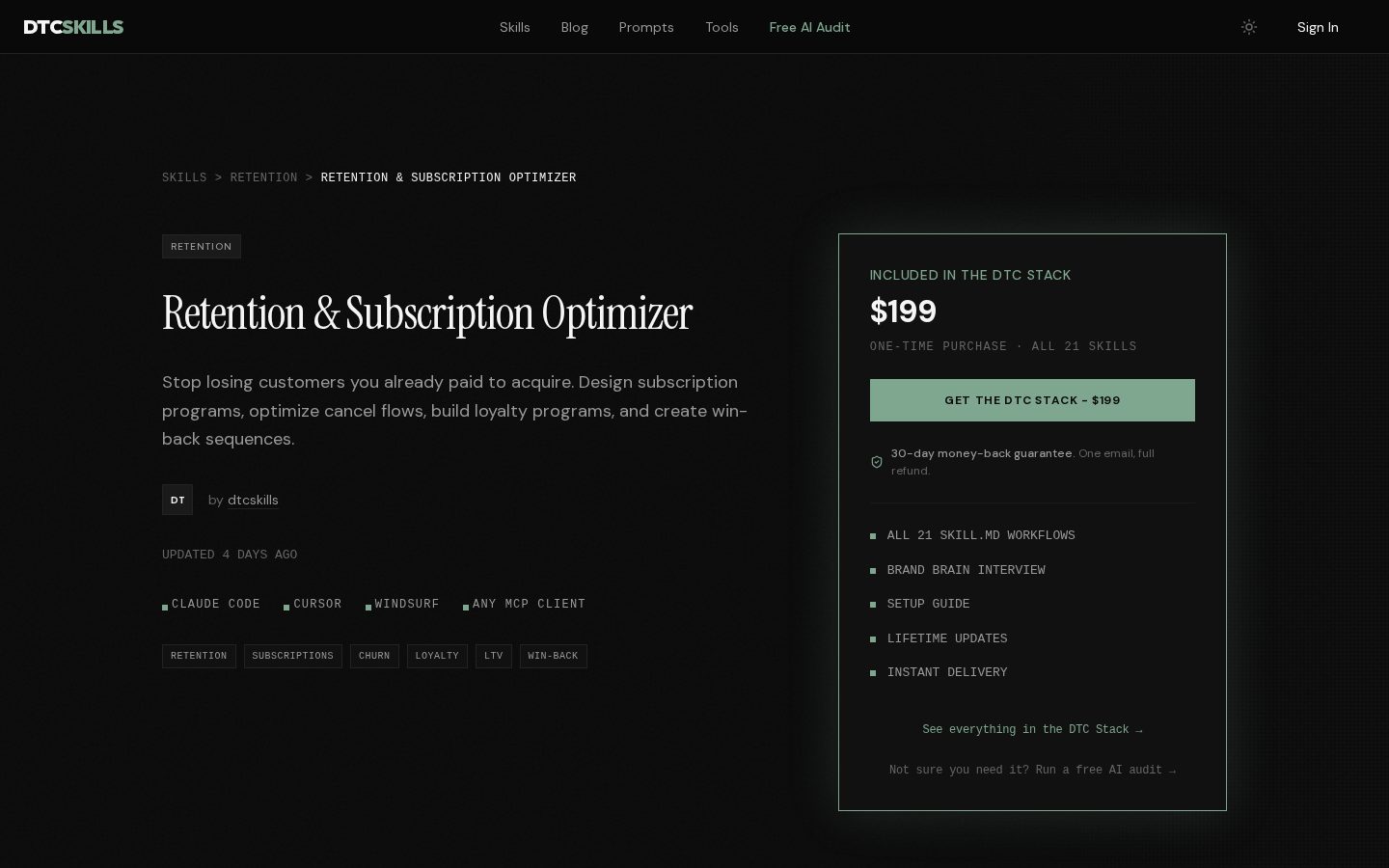Select the LOYALTY tag chip
1389x868 pixels.
pyautogui.click(x=437, y=656)
